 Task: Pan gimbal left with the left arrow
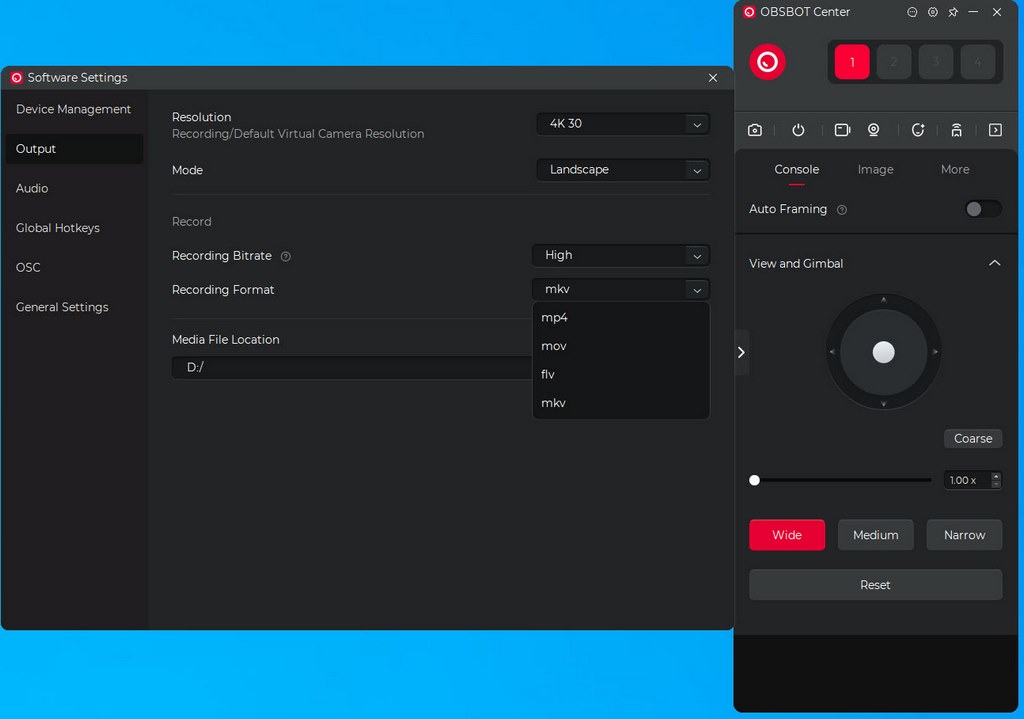[831, 352]
